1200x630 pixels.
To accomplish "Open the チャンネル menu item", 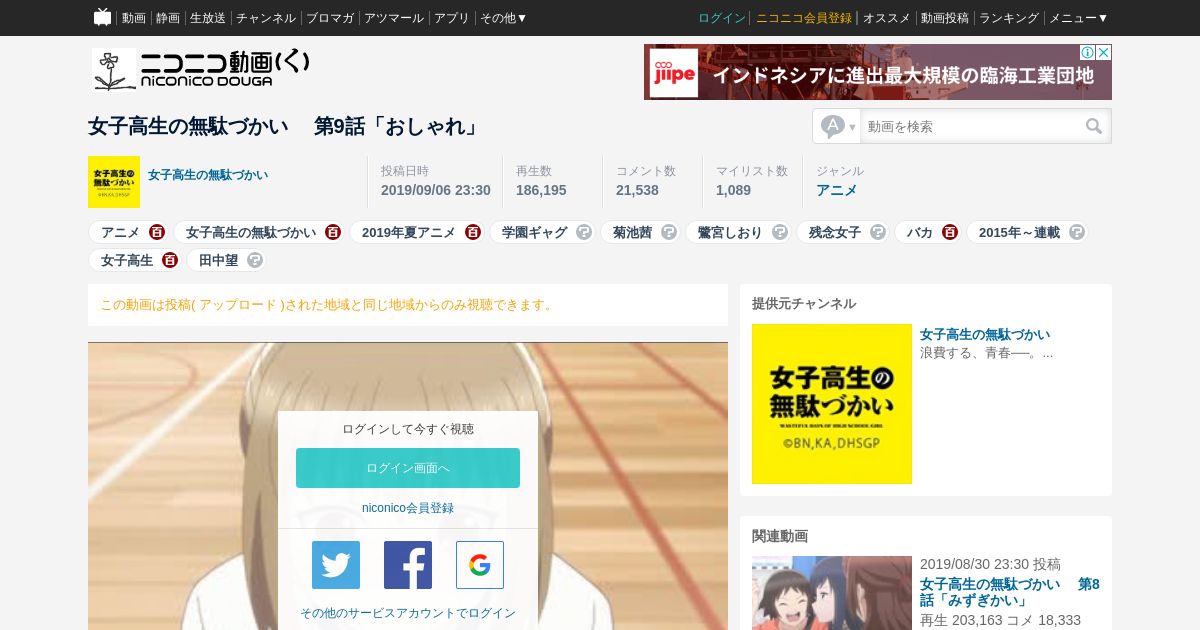I will 266,18.
